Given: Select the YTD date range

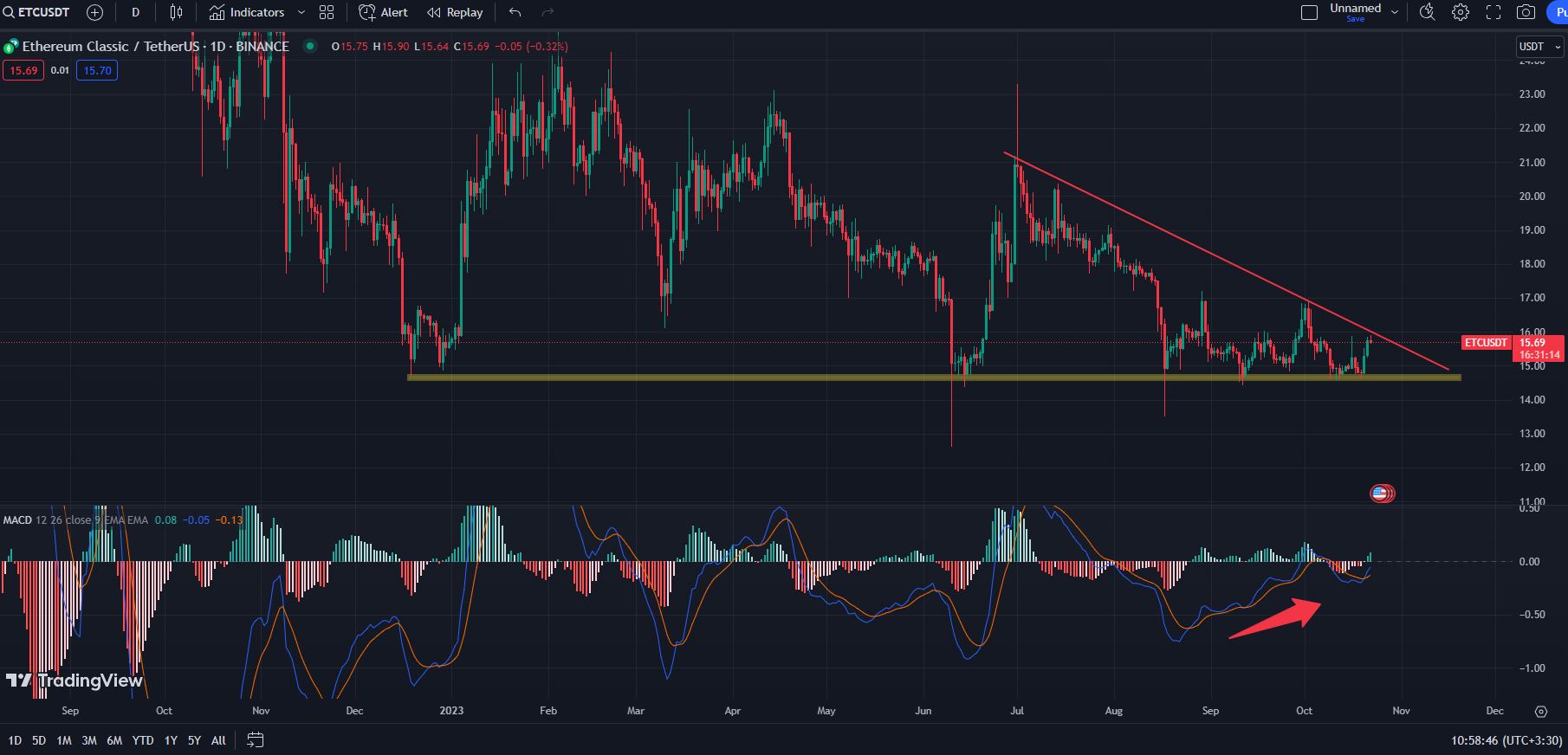Looking at the screenshot, I should tap(143, 740).
